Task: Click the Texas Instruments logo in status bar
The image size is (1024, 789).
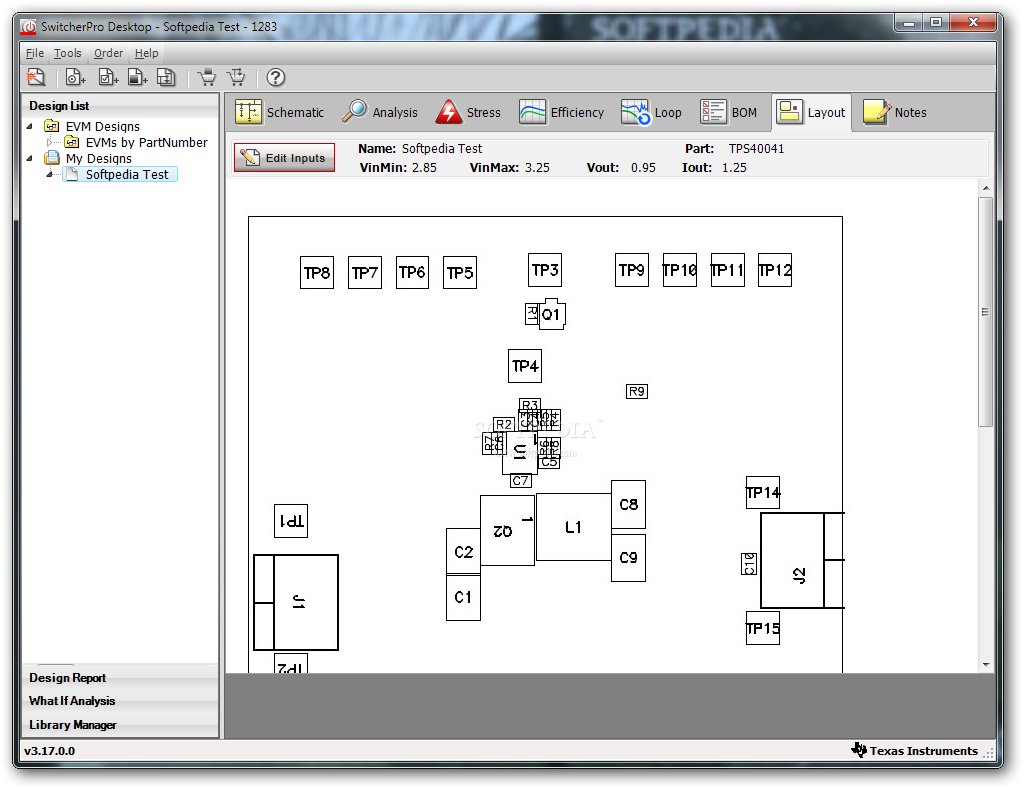Action: (x=859, y=750)
